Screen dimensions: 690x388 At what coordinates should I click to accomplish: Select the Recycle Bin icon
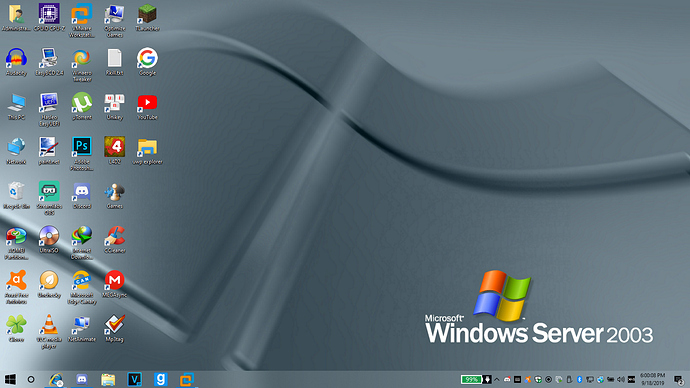(16, 195)
